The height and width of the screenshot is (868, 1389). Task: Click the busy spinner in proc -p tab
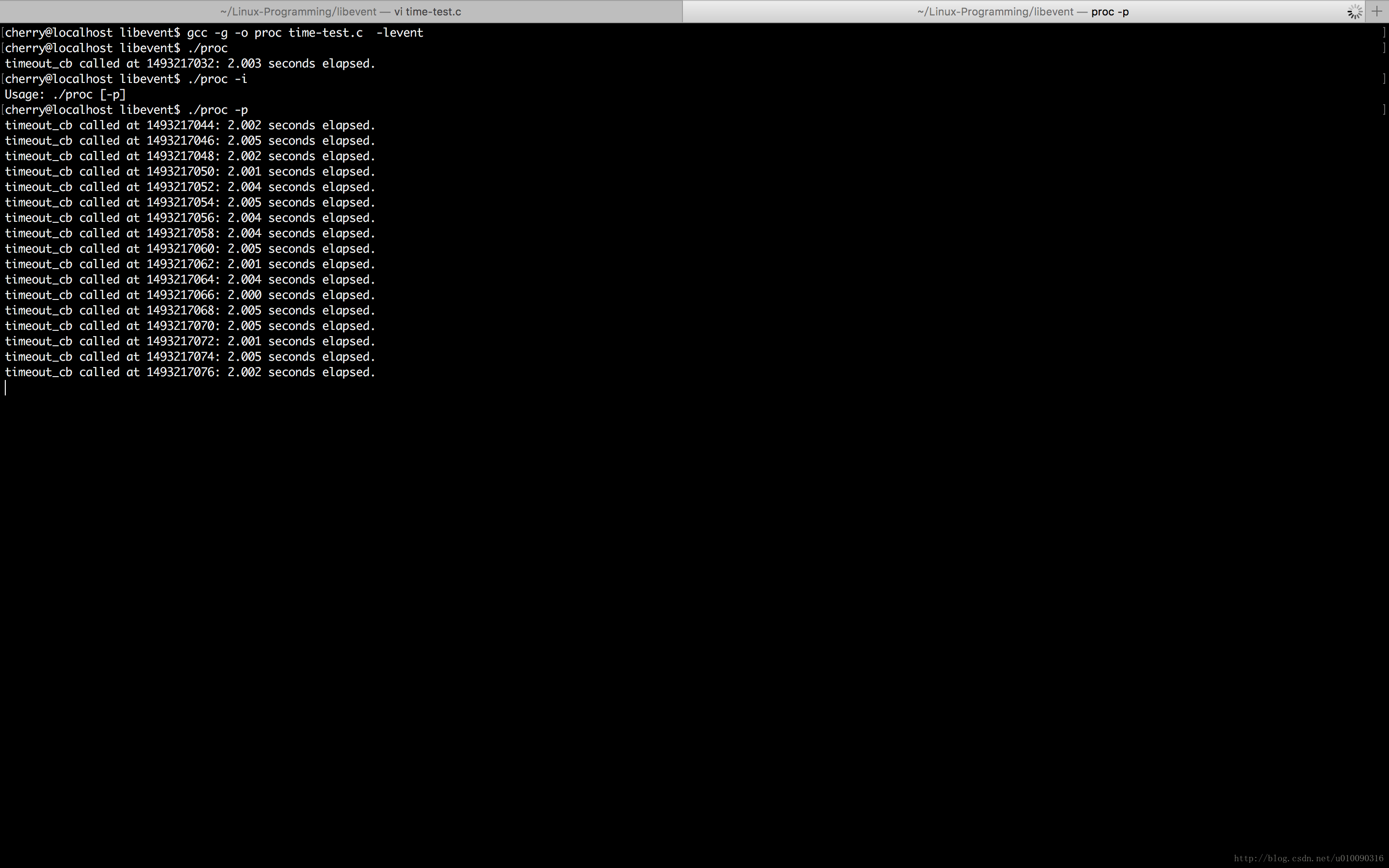[x=1355, y=12]
